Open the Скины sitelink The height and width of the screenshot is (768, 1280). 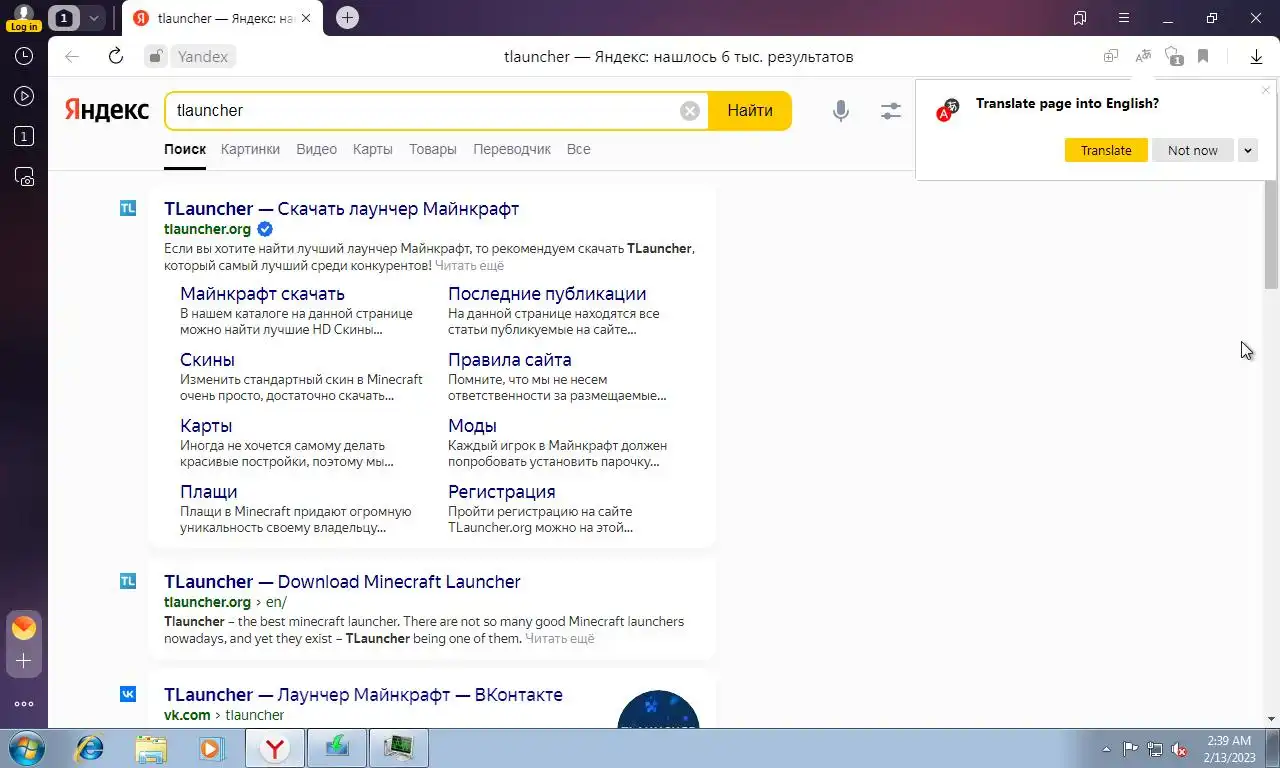[x=207, y=360]
